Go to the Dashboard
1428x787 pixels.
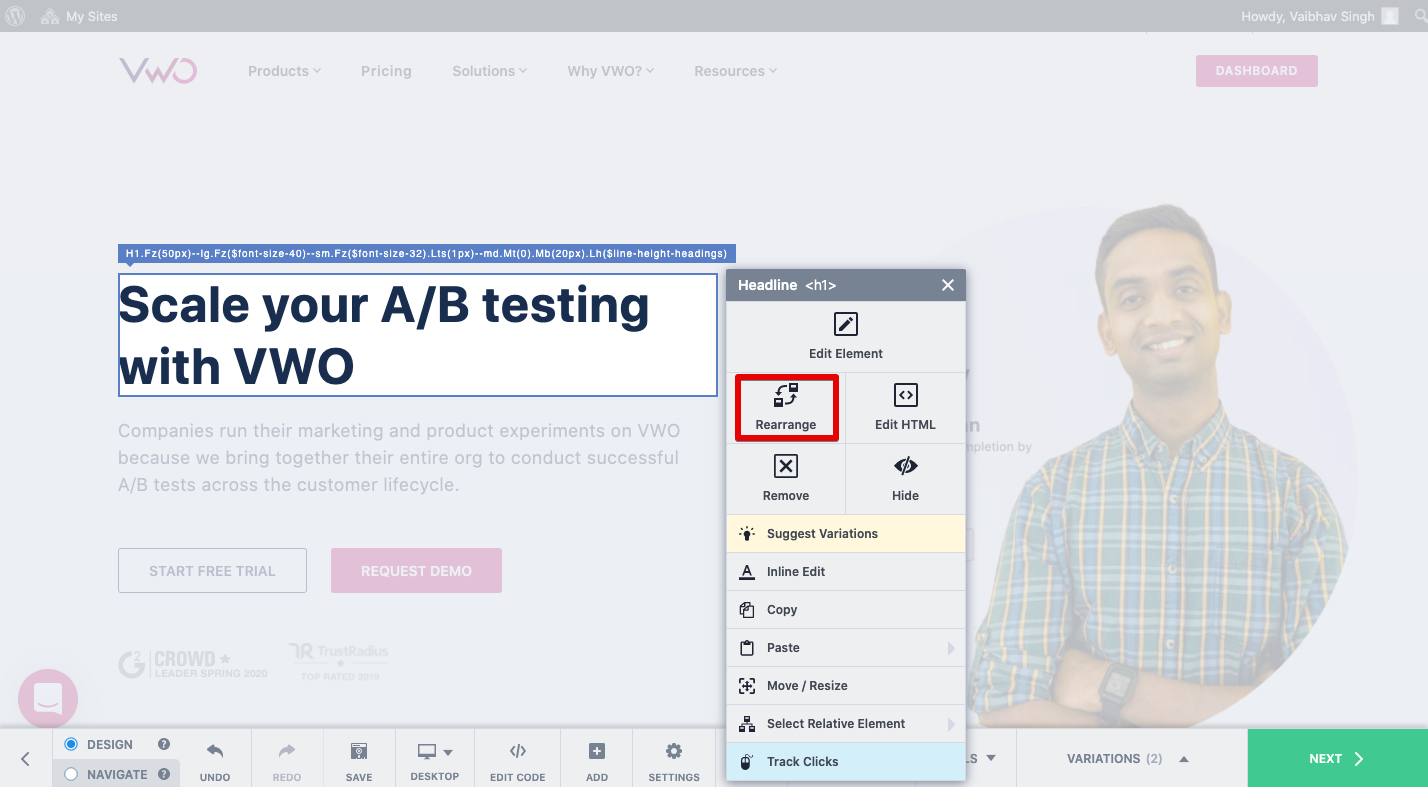1256,71
